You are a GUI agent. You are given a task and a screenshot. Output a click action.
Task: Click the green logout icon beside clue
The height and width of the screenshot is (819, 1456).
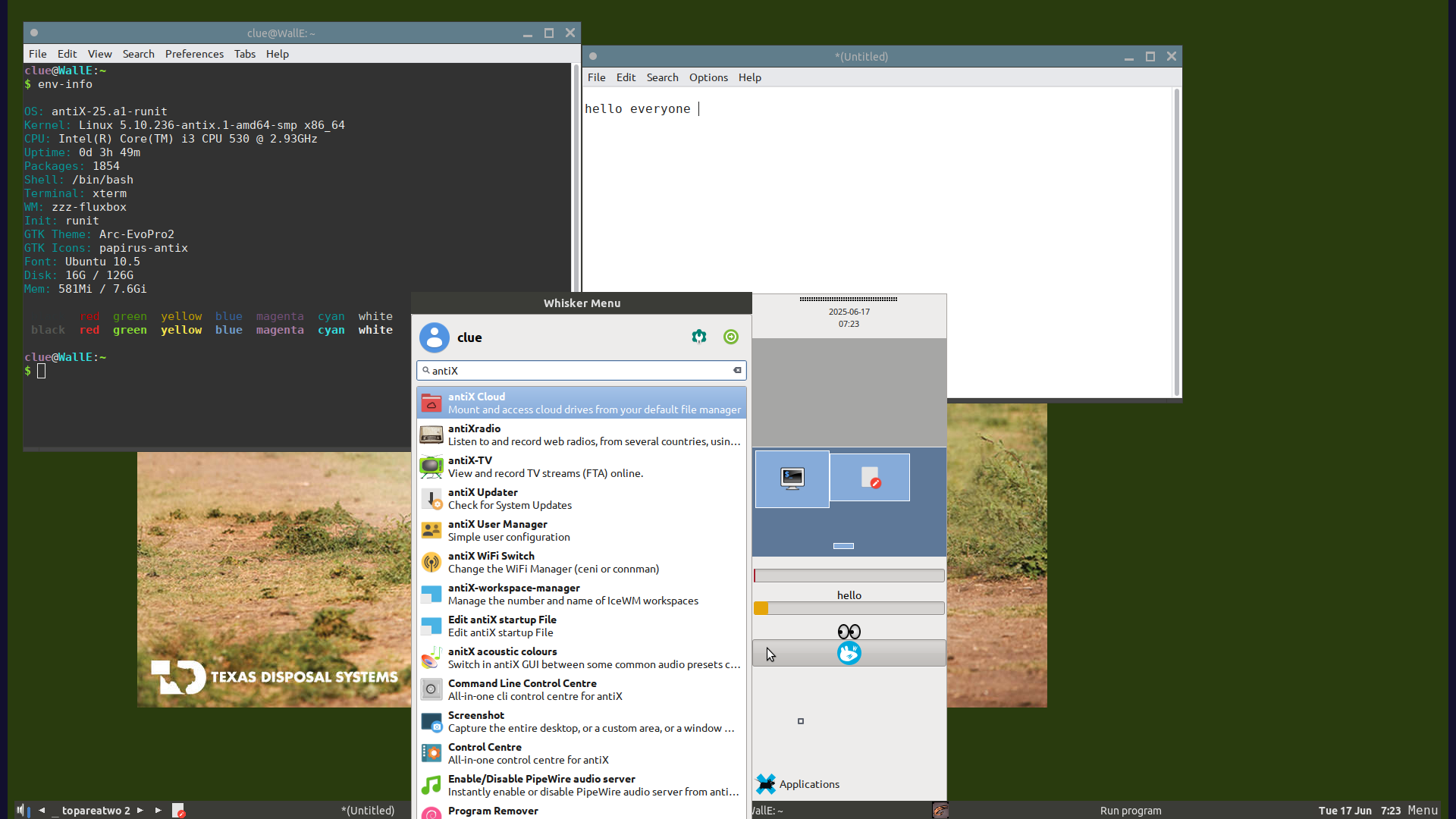coord(731,337)
